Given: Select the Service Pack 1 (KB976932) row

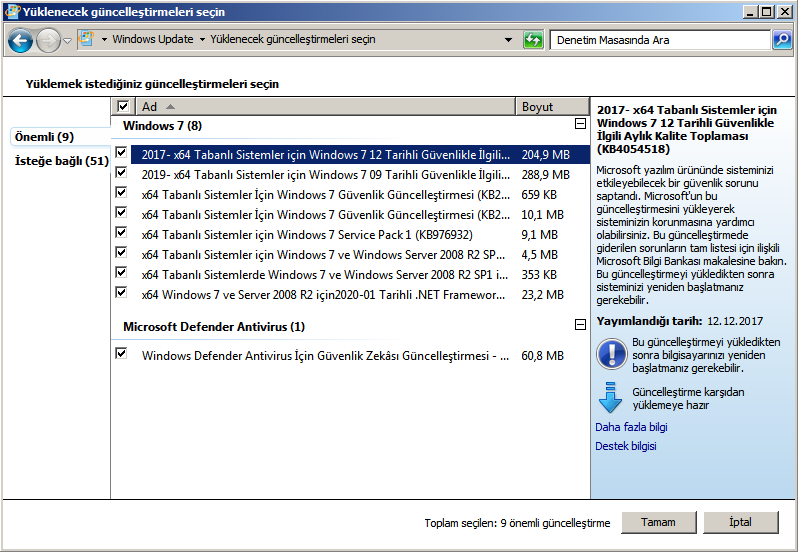Looking at the screenshot, I should click(x=360, y=235).
